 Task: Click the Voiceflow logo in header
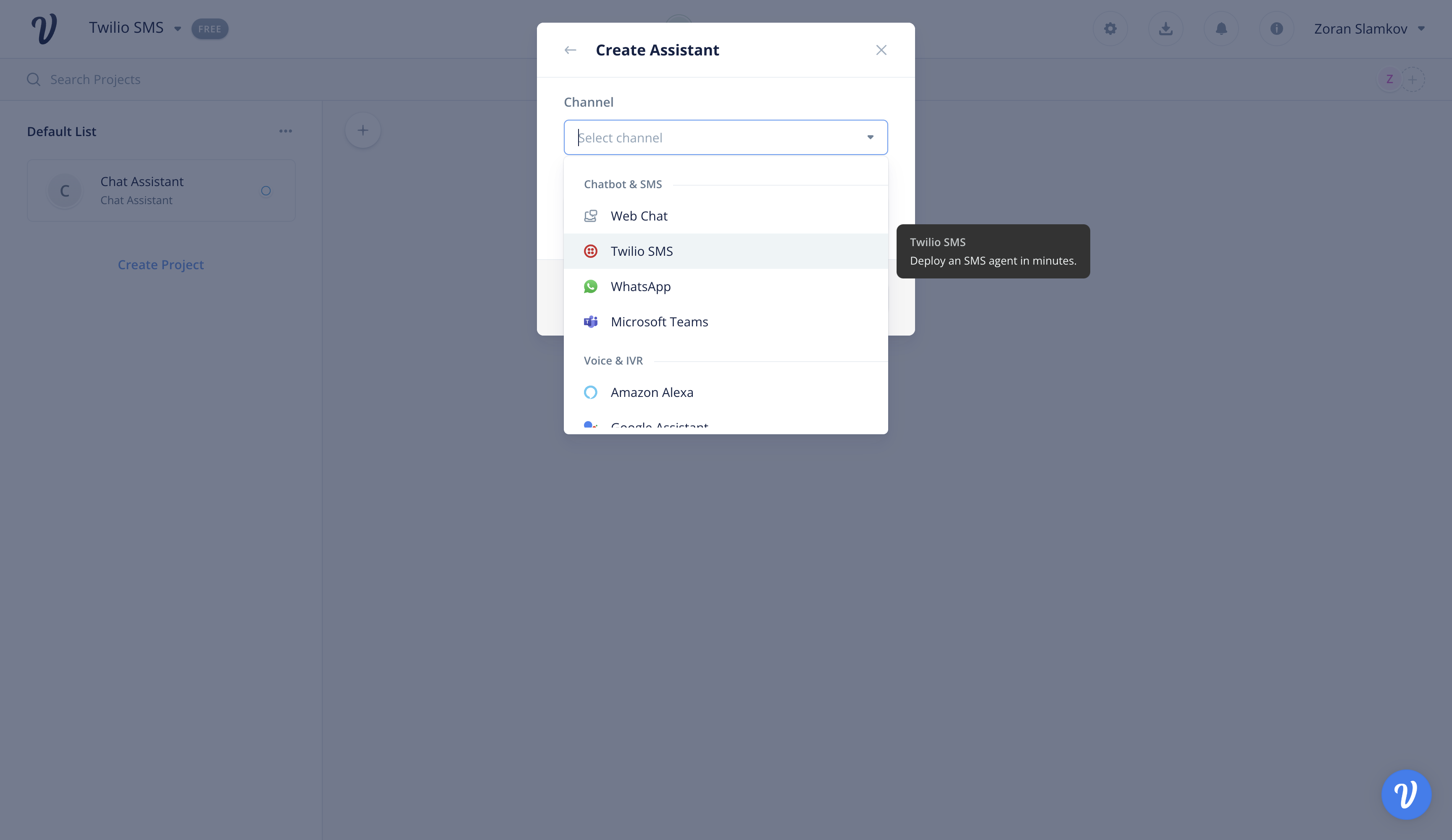pyautogui.click(x=44, y=29)
